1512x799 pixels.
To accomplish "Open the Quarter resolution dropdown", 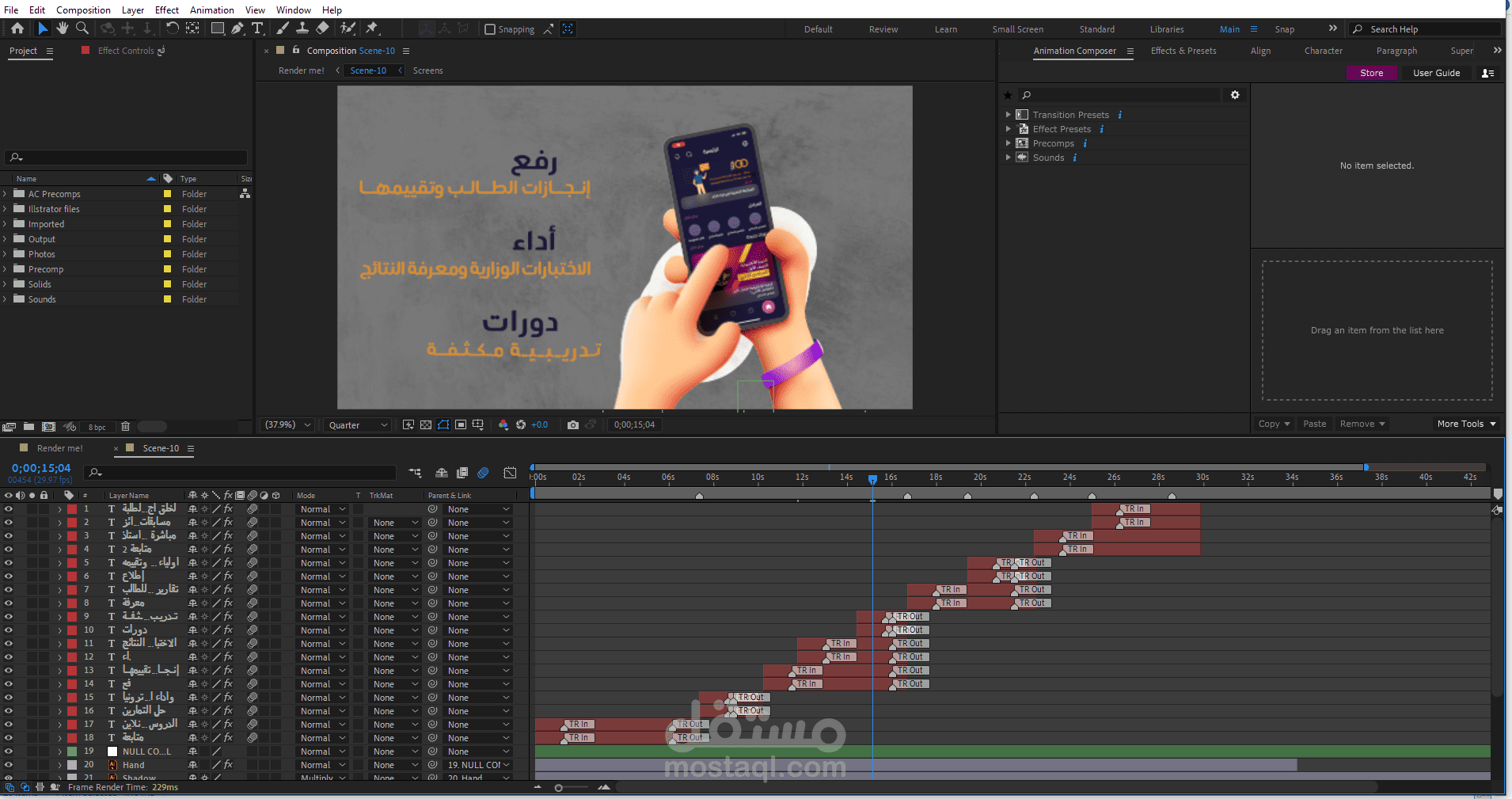I will point(358,425).
